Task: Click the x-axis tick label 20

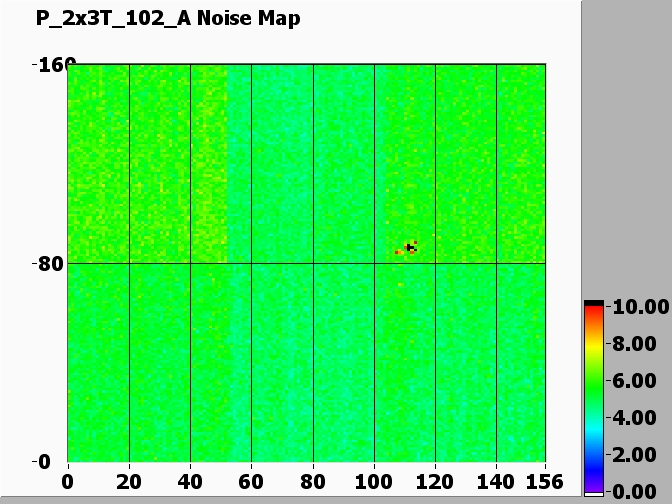Action: coord(129,480)
